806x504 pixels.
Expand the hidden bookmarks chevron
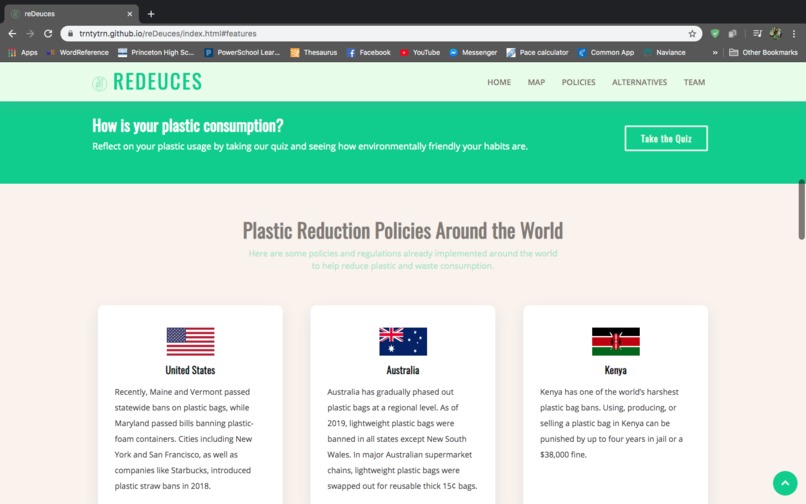click(x=715, y=52)
